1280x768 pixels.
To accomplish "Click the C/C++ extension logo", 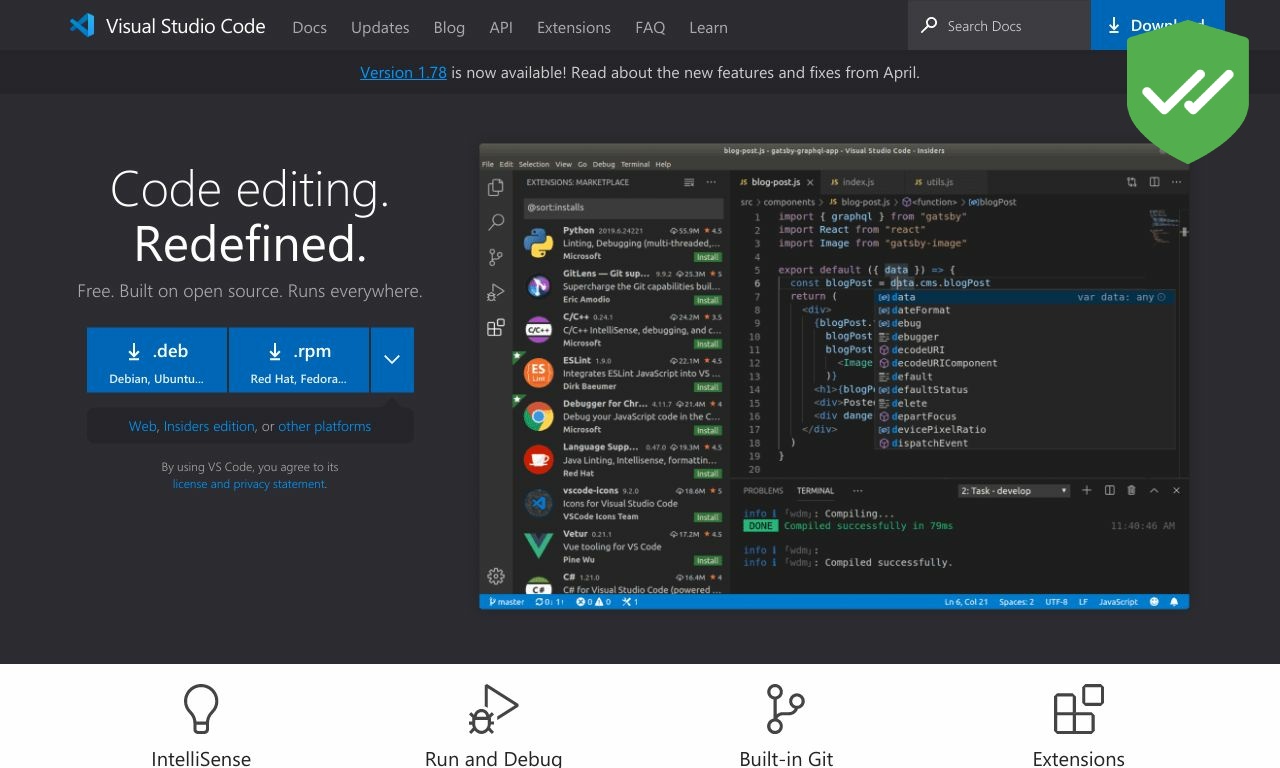I will [539, 330].
